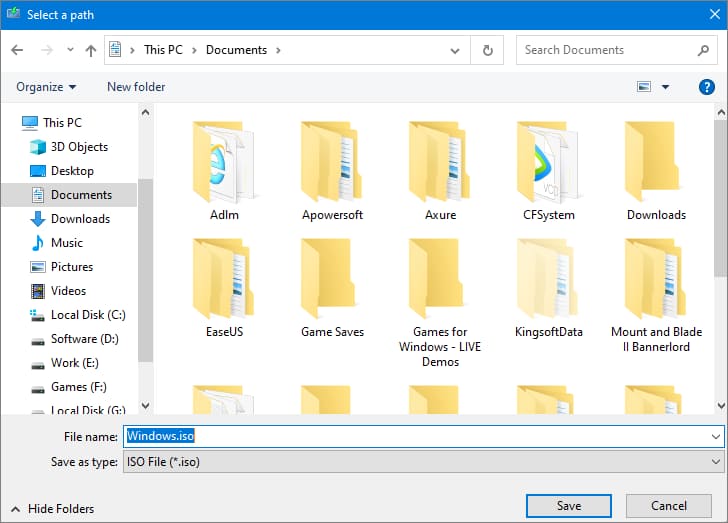Click the Save button
Image resolution: width=728 pixels, height=523 pixels.
pyautogui.click(x=569, y=506)
